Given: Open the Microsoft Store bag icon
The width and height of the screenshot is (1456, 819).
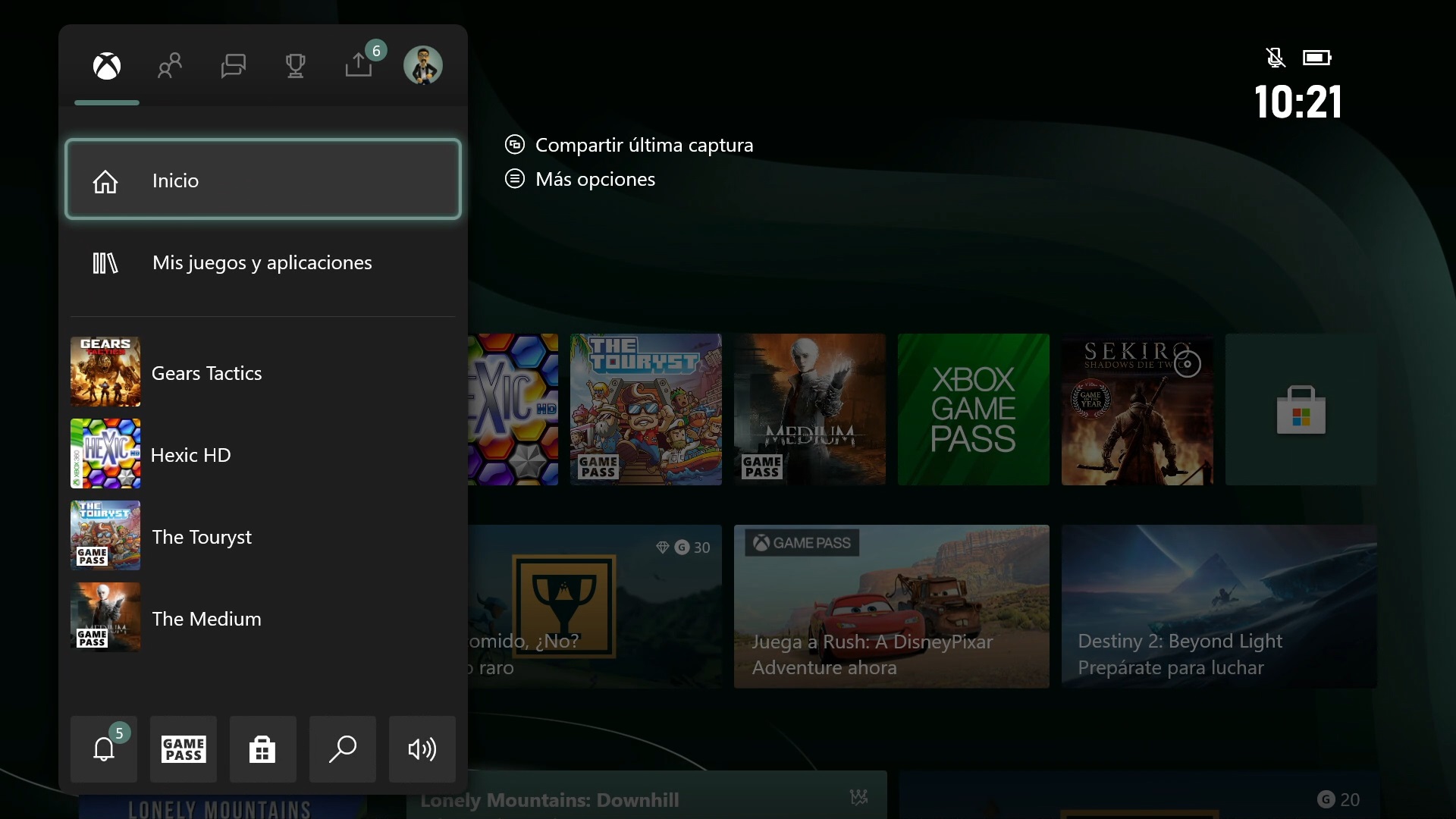Looking at the screenshot, I should point(262,749).
